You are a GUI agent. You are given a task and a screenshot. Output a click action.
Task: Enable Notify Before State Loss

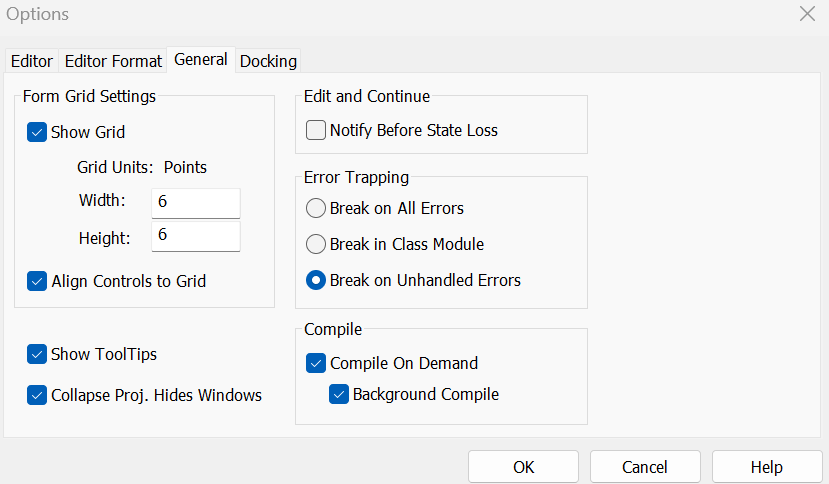316,130
